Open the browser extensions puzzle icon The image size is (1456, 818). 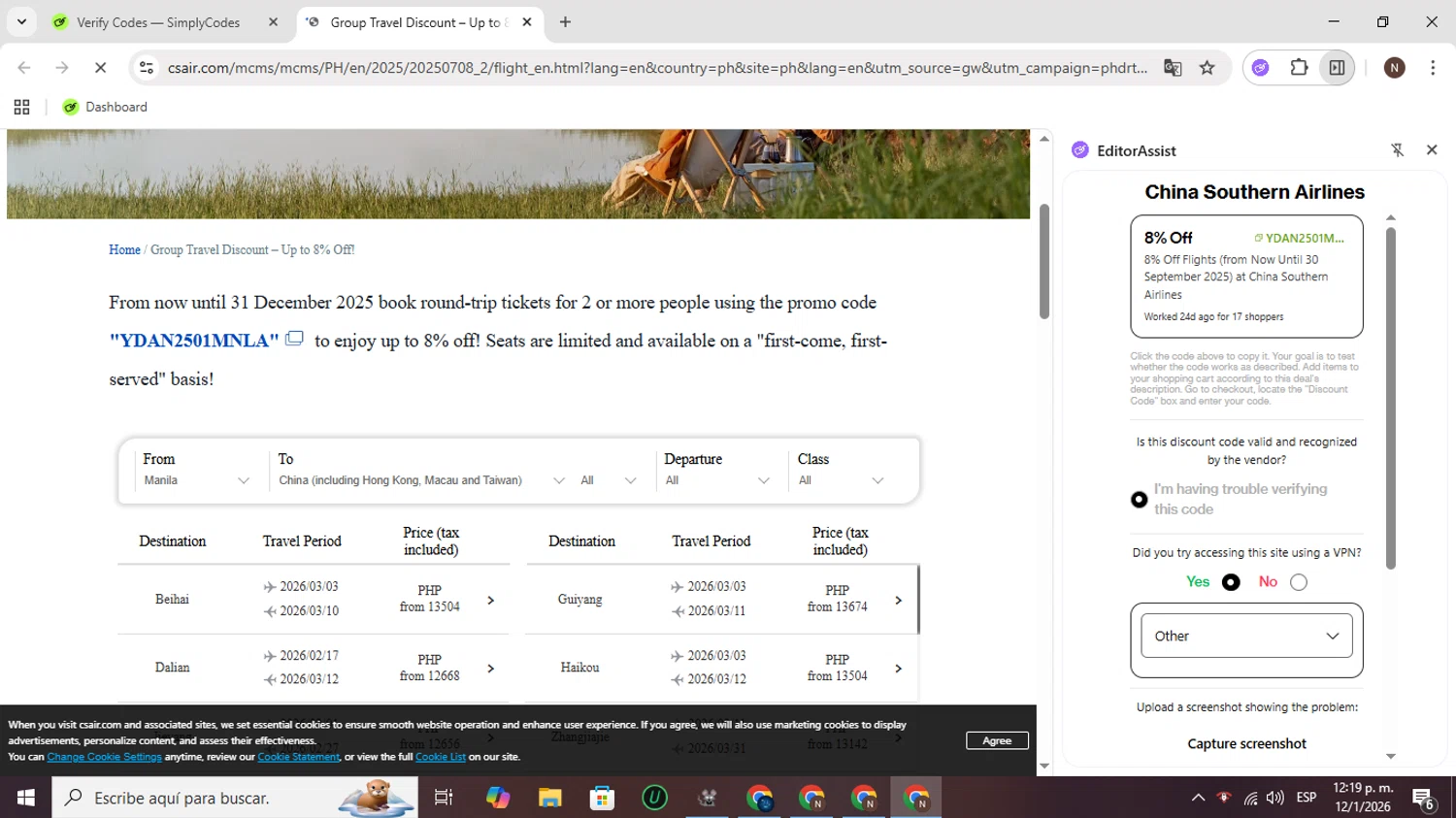pos(1299,68)
